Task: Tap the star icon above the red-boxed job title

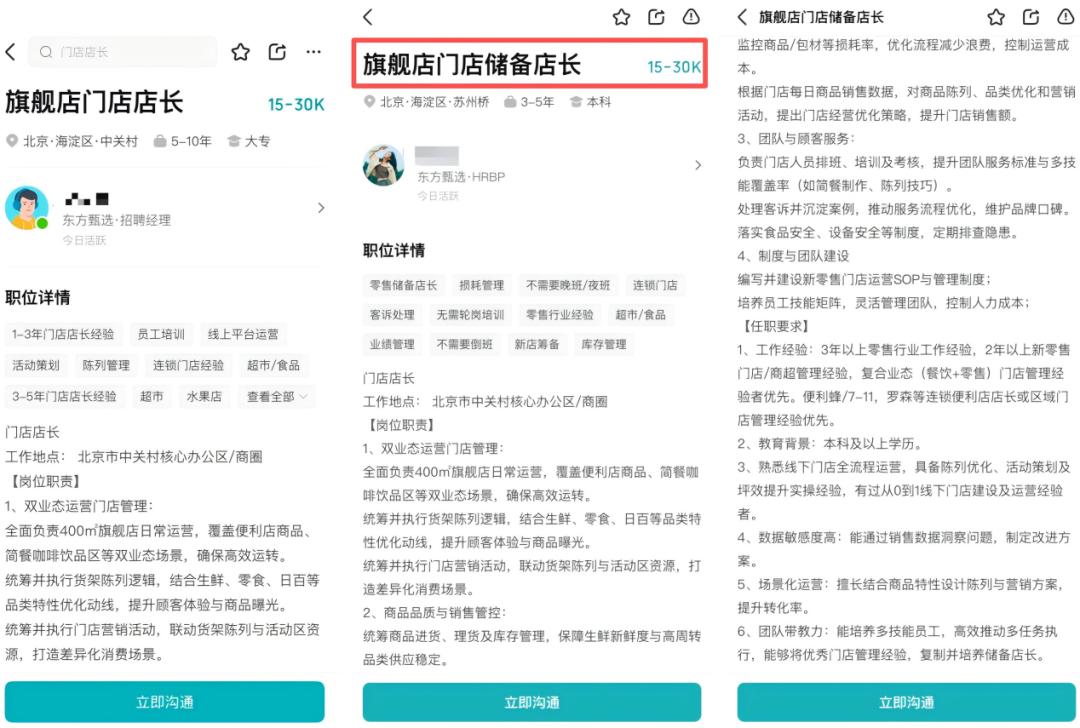Action: (x=621, y=17)
